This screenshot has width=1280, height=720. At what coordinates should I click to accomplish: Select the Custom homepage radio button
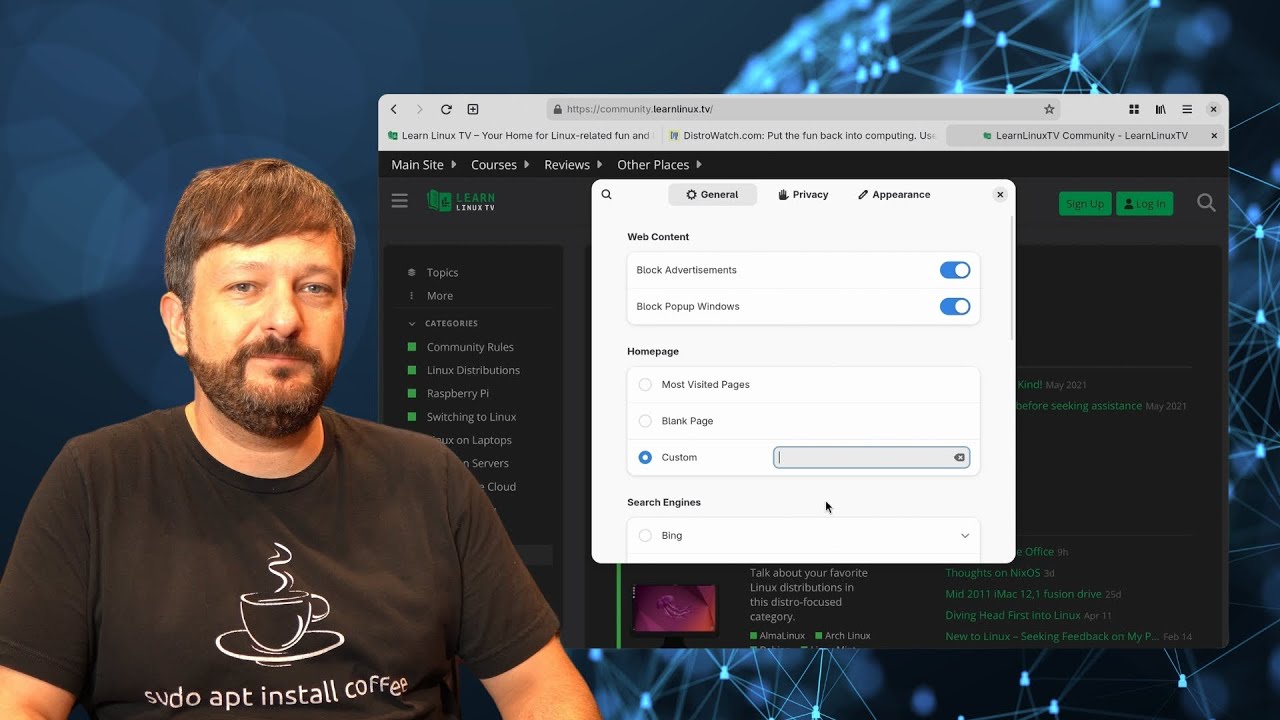[645, 457]
